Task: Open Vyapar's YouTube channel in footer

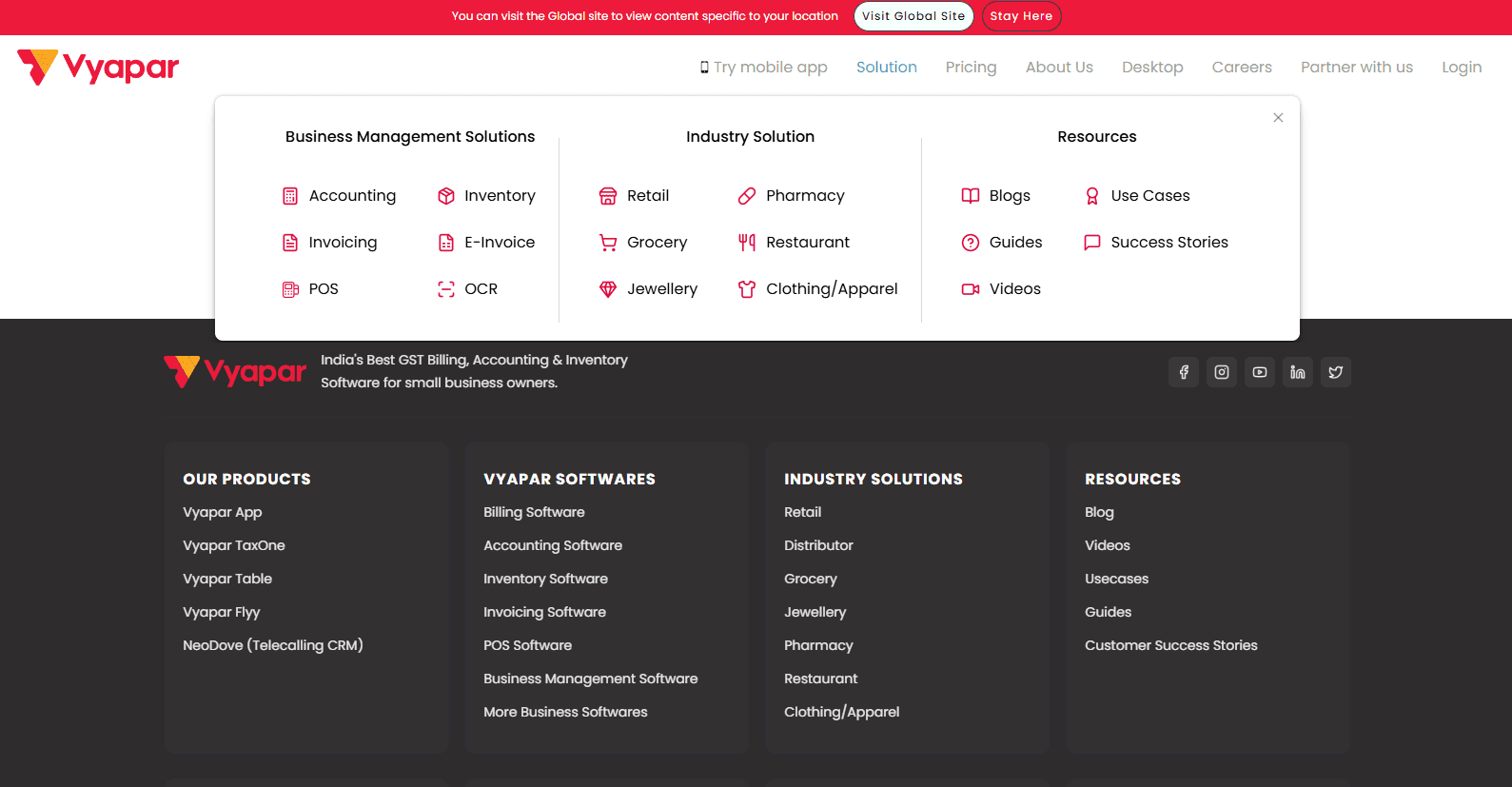Action: tap(1260, 372)
